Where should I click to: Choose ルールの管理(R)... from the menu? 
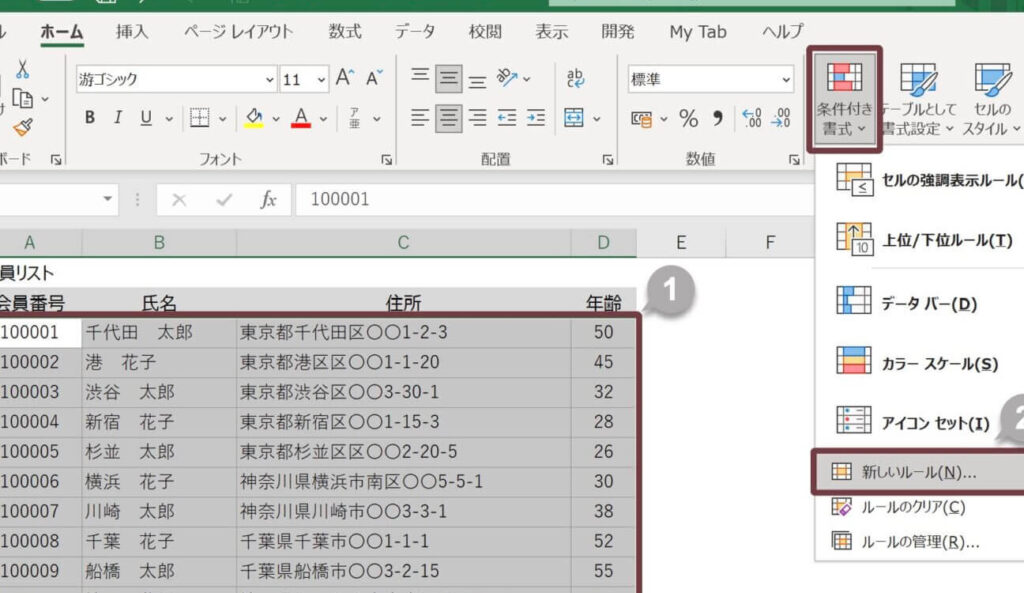tap(919, 542)
